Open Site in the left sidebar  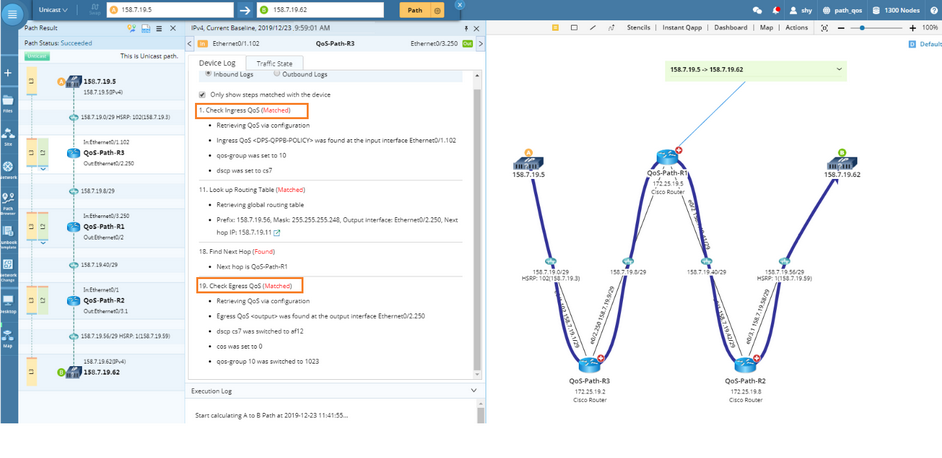[x=8, y=136]
